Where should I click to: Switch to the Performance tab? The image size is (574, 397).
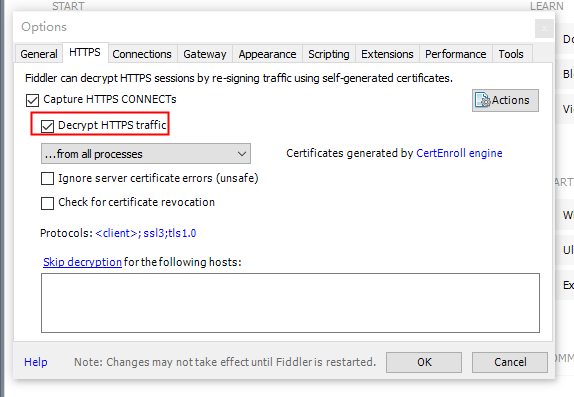click(x=456, y=54)
